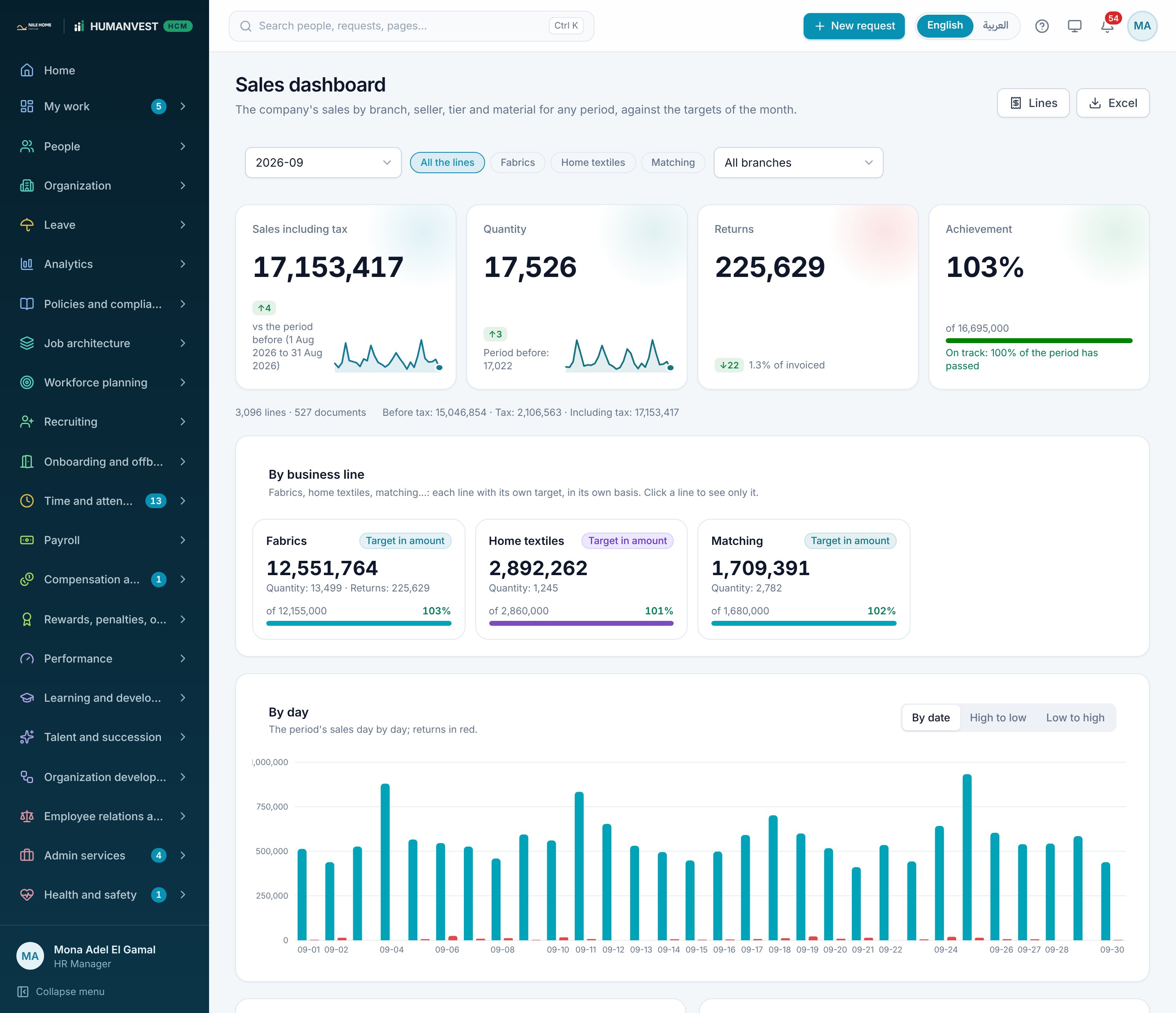
Task: Click the Recruiting person-plus icon
Action: point(27,421)
